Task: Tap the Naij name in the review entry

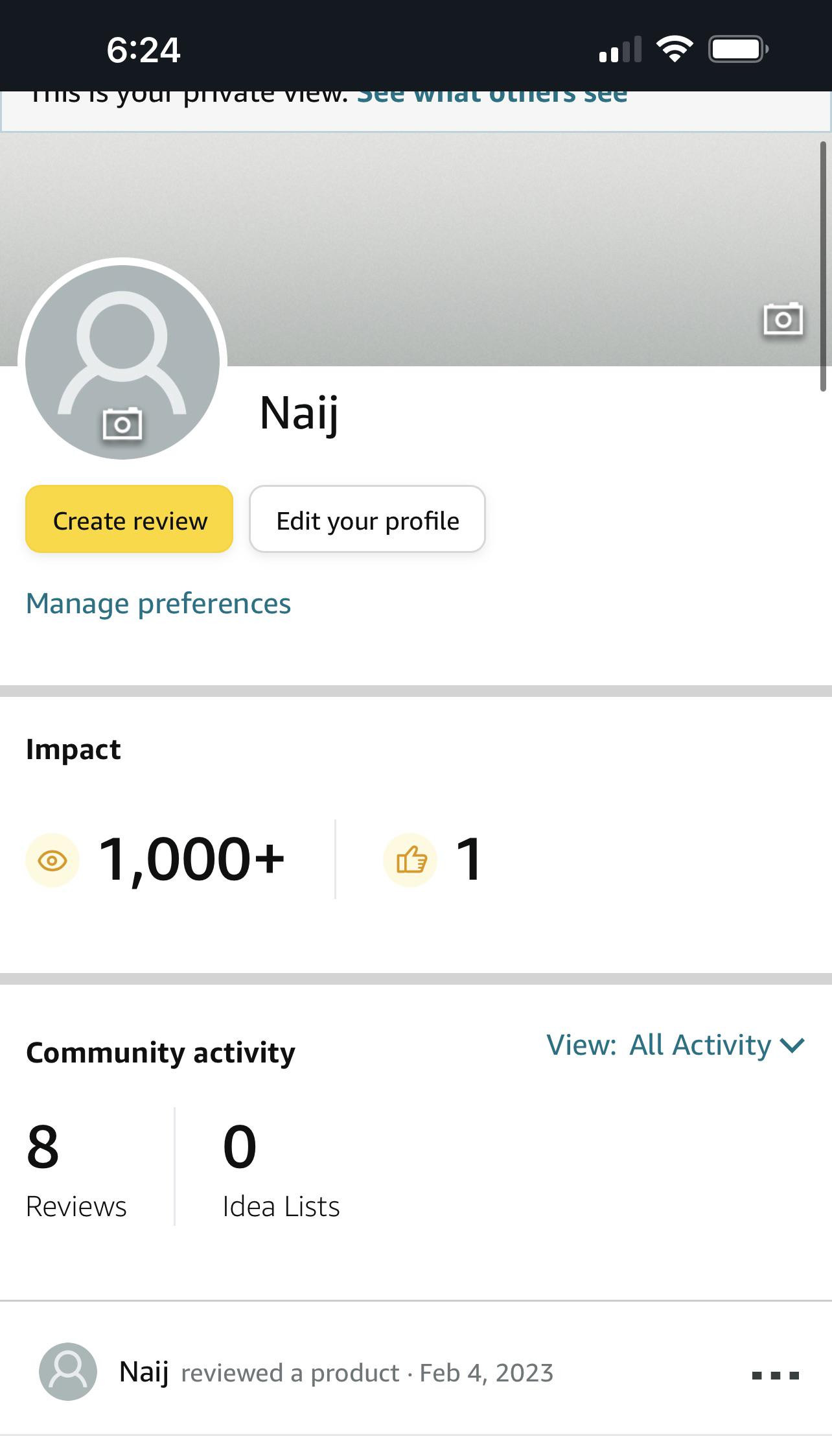Action: (144, 1372)
